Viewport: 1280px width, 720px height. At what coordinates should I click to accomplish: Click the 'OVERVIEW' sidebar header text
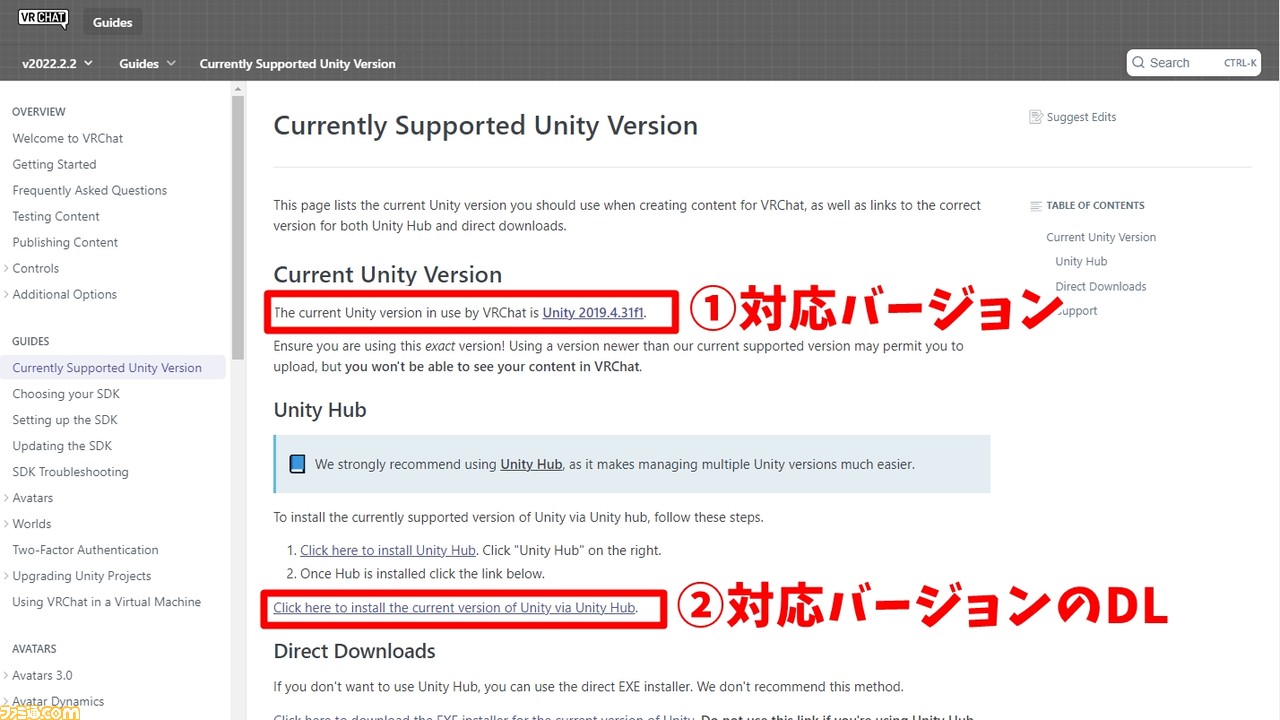point(39,112)
